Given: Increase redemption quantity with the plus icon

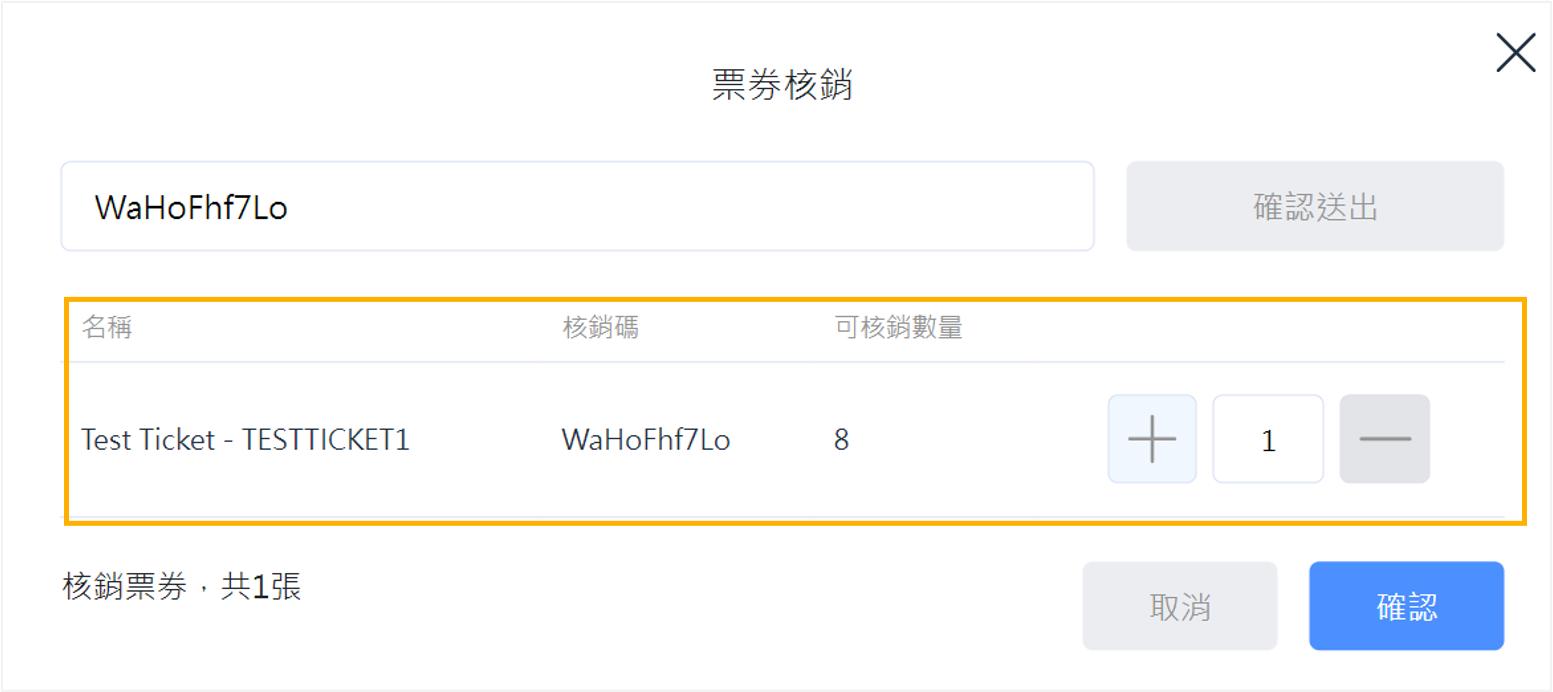Looking at the screenshot, I should coord(1151,439).
